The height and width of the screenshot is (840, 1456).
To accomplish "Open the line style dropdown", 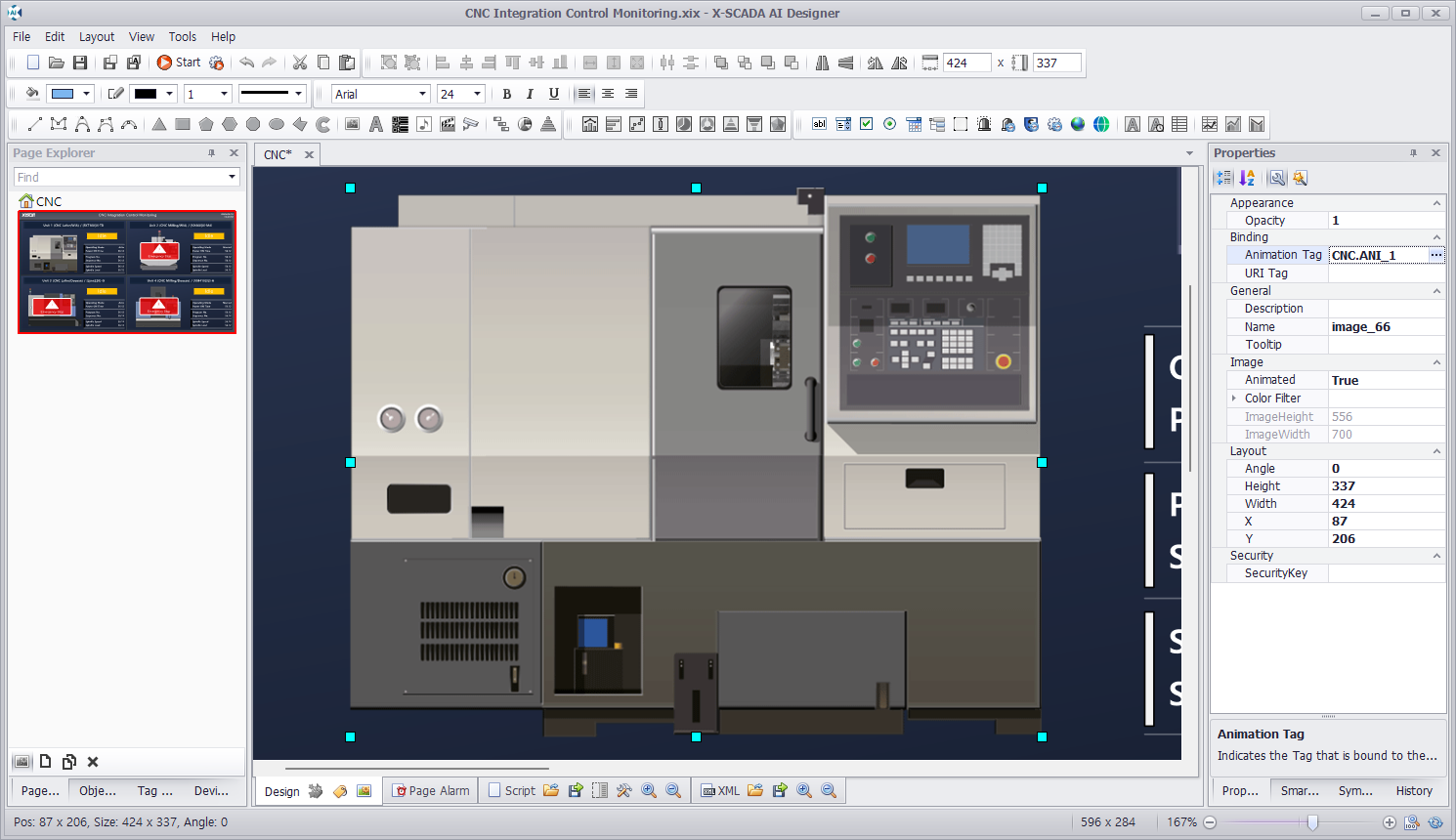I will [298, 94].
